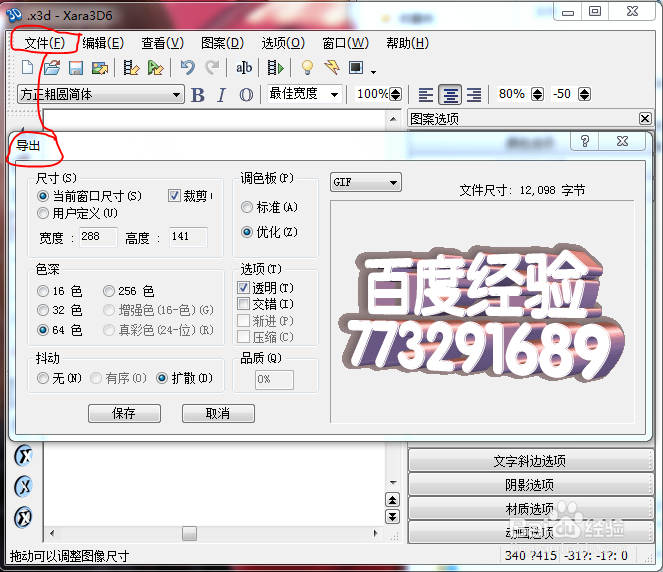Select 无 dithering option
This screenshot has height=572, width=663.
pyautogui.click(x=59, y=378)
